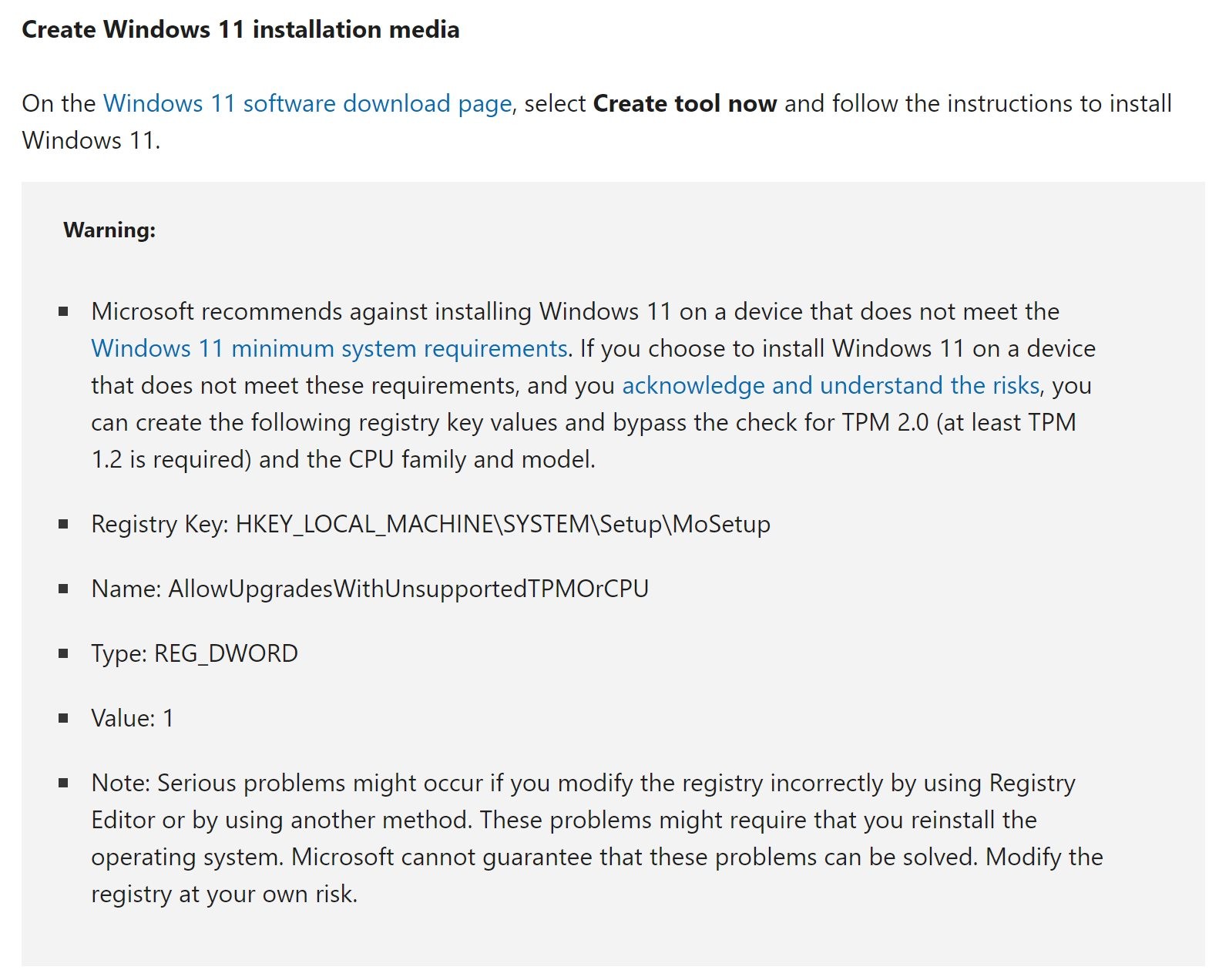The width and height of the screenshot is (1229, 980).
Task: Click the bullet beside Registry Key
Action: [x=63, y=524]
